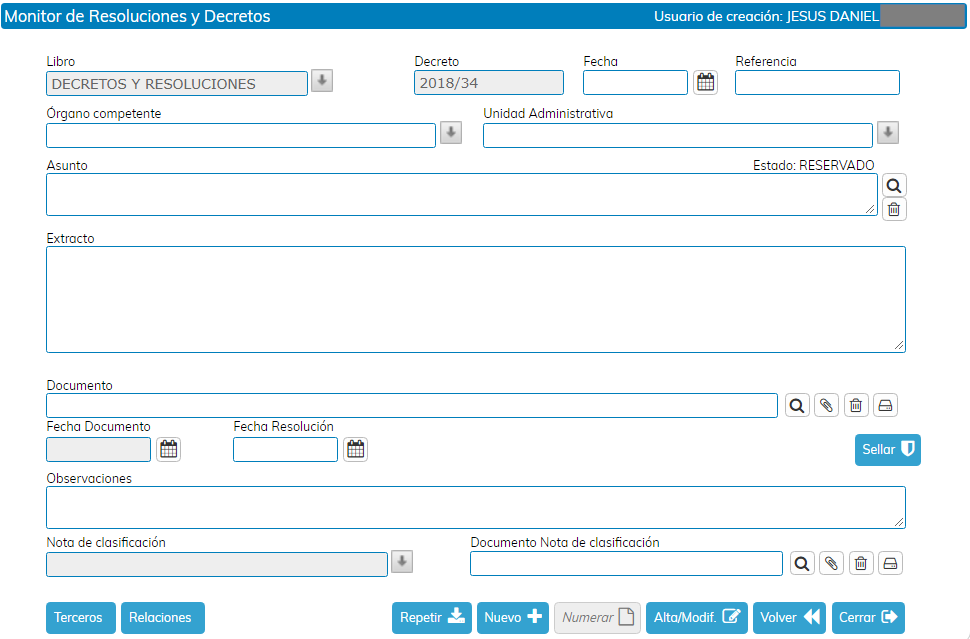Click the Documento text field
The height and width of the screenshot is (639, 970).
[x=411, y=406]
